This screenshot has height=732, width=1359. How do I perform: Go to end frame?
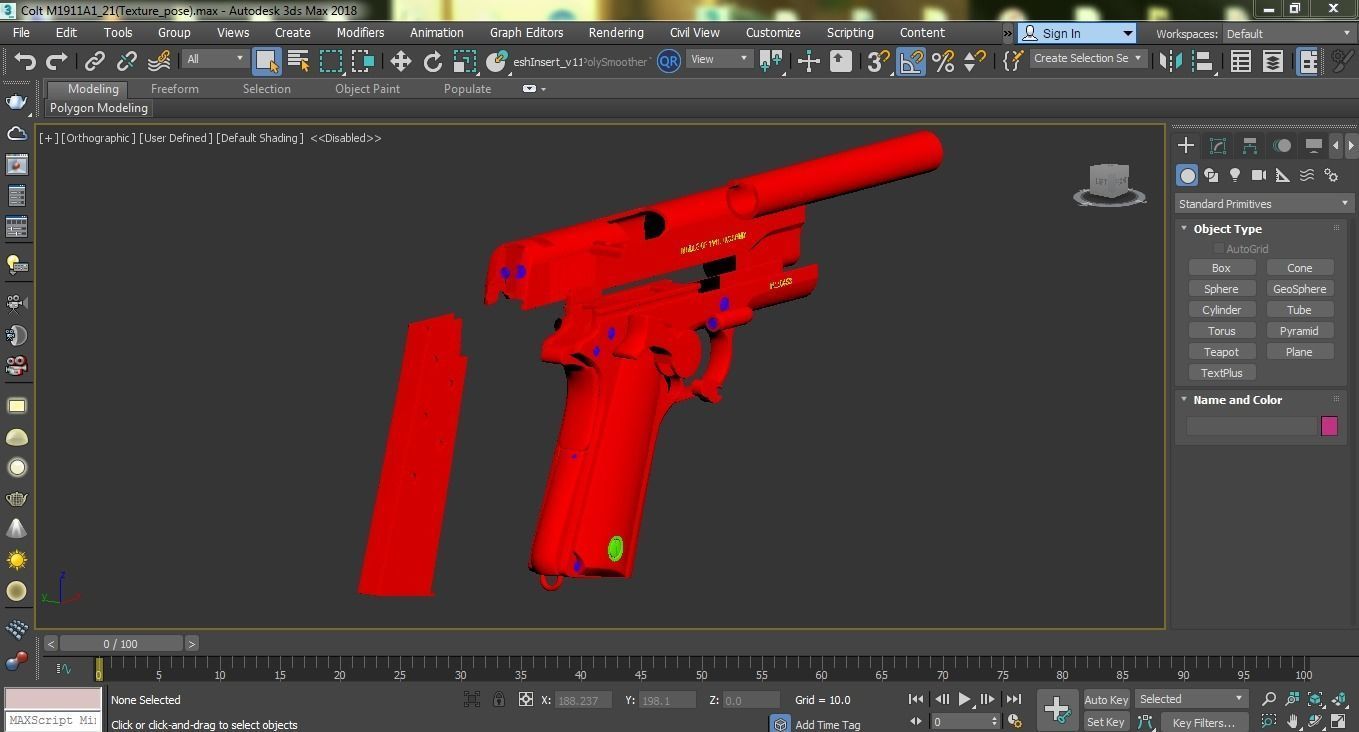(x=1013, y=700)
